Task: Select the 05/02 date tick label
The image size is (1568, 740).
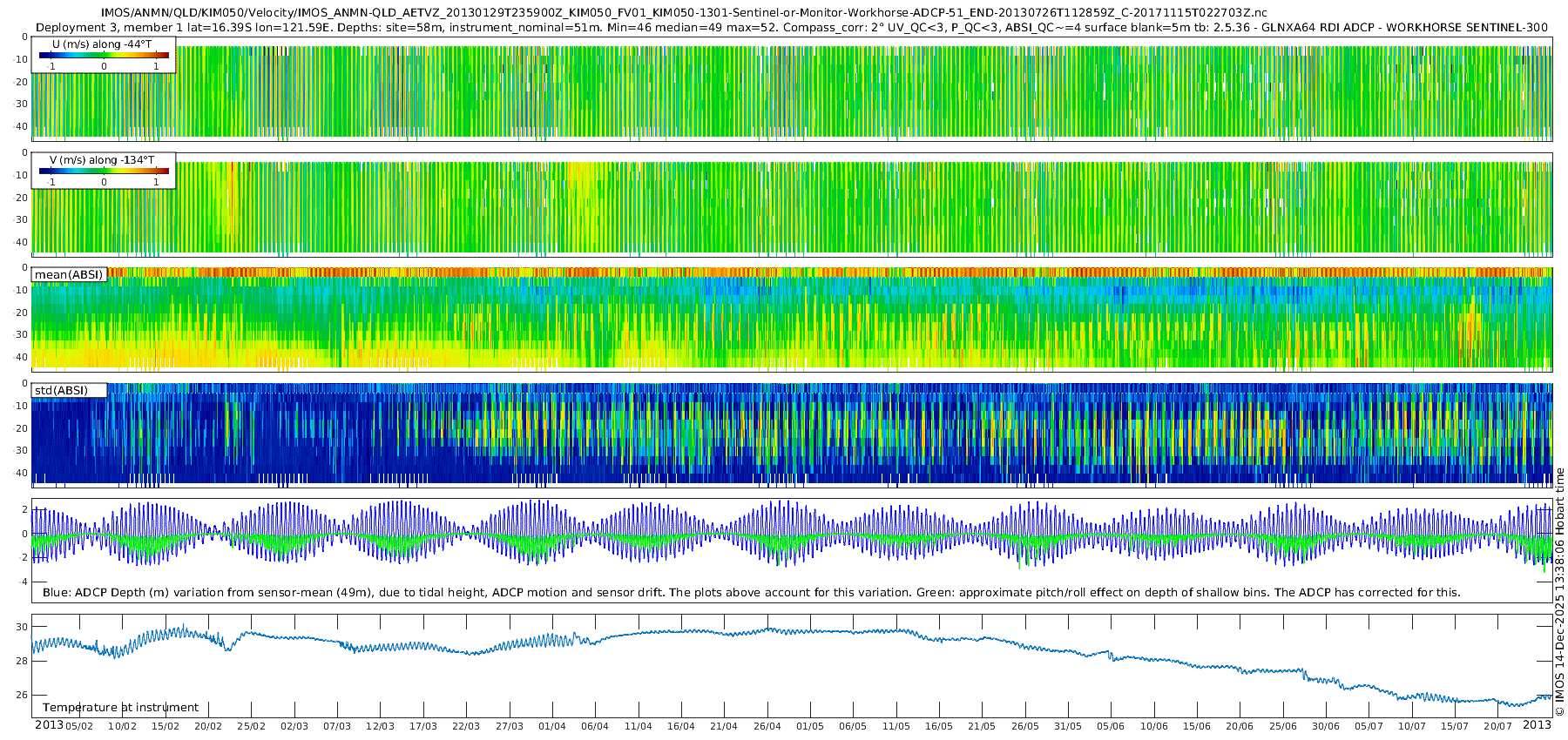Action: tap(79, 726)
